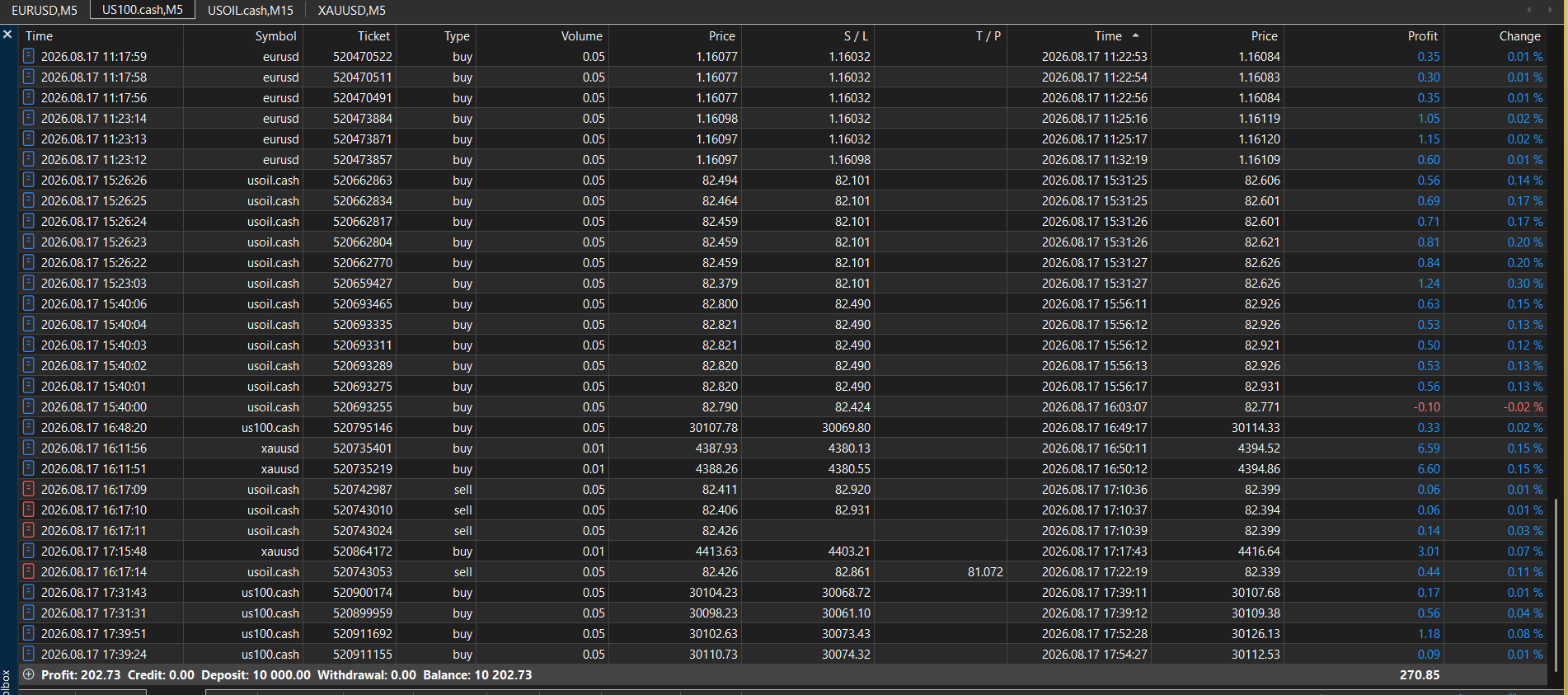Select the 0.30 % change cell
This screenshot has height=695, width=1568.
click(1525, 284)
